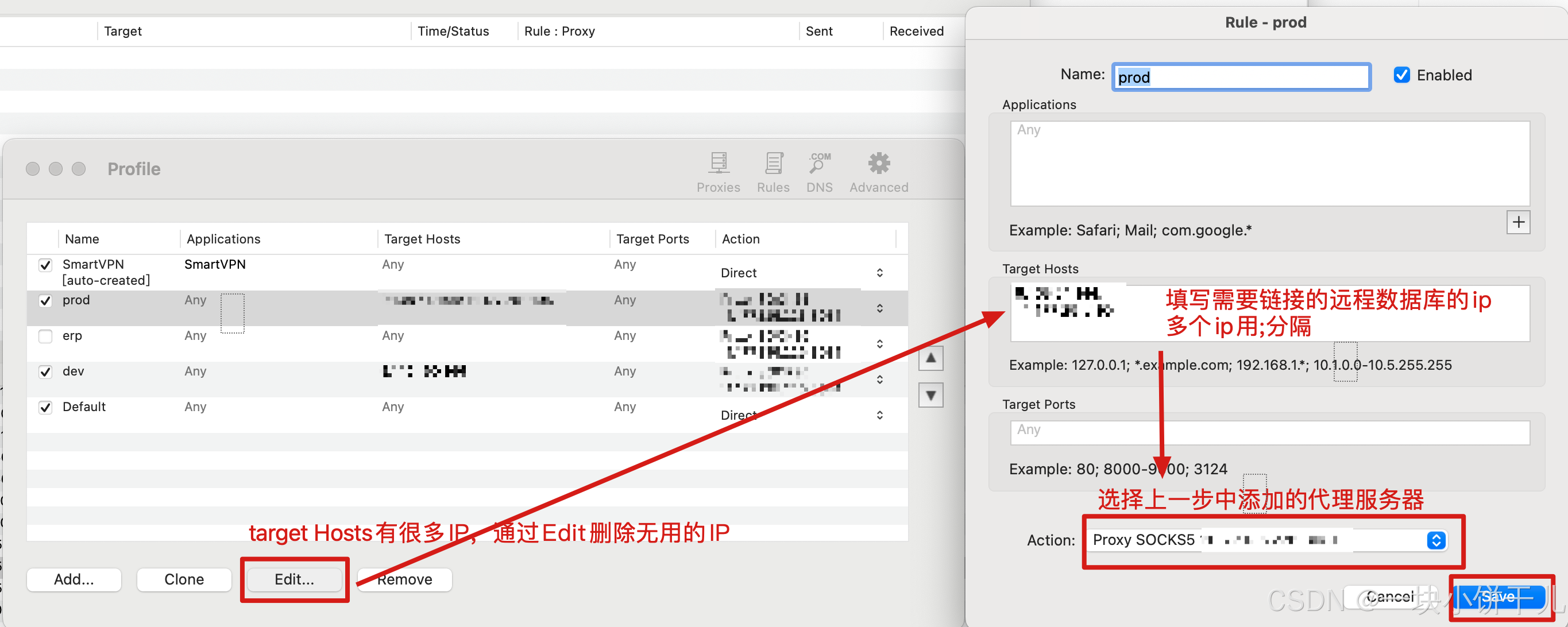Click the Clone button

[184, 579]
